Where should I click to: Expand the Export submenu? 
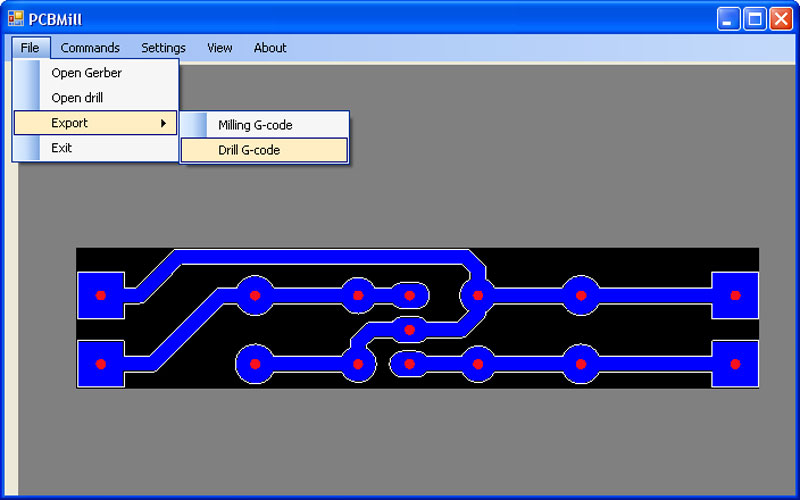(x=95, y=123)
